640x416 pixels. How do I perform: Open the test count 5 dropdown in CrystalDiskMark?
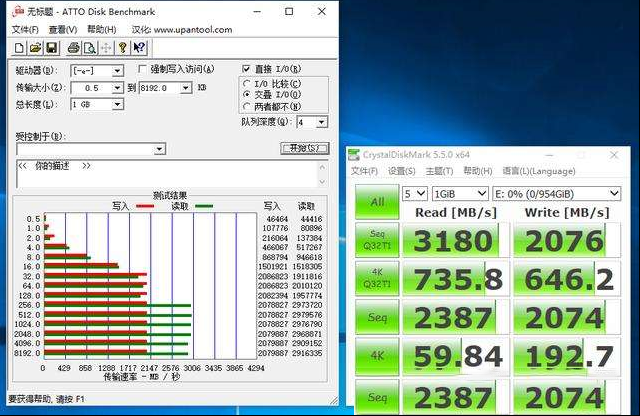pyautogui.click(x=415, y=194)
